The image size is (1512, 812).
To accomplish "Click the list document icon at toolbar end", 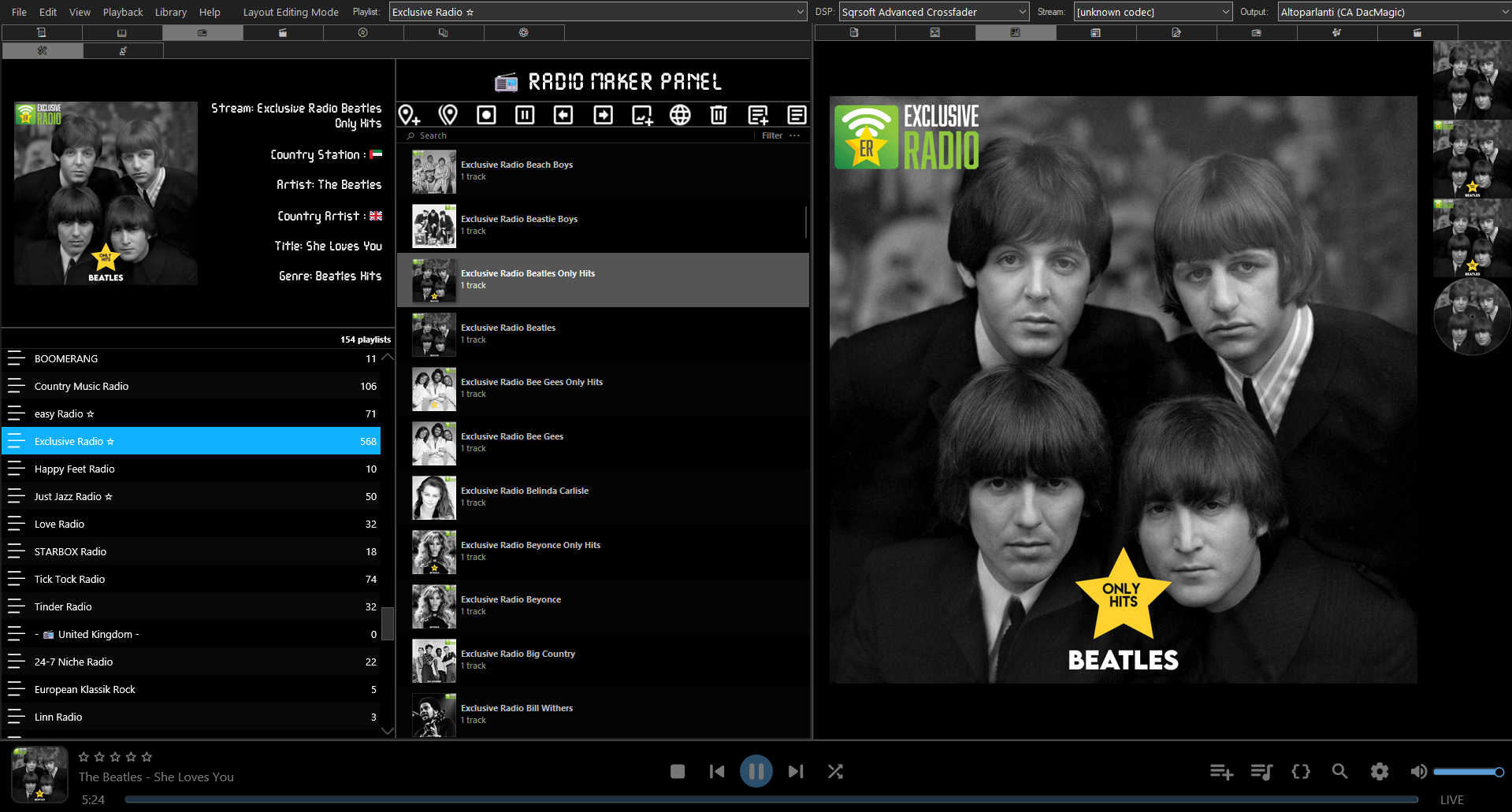I will tap(797, 115).
